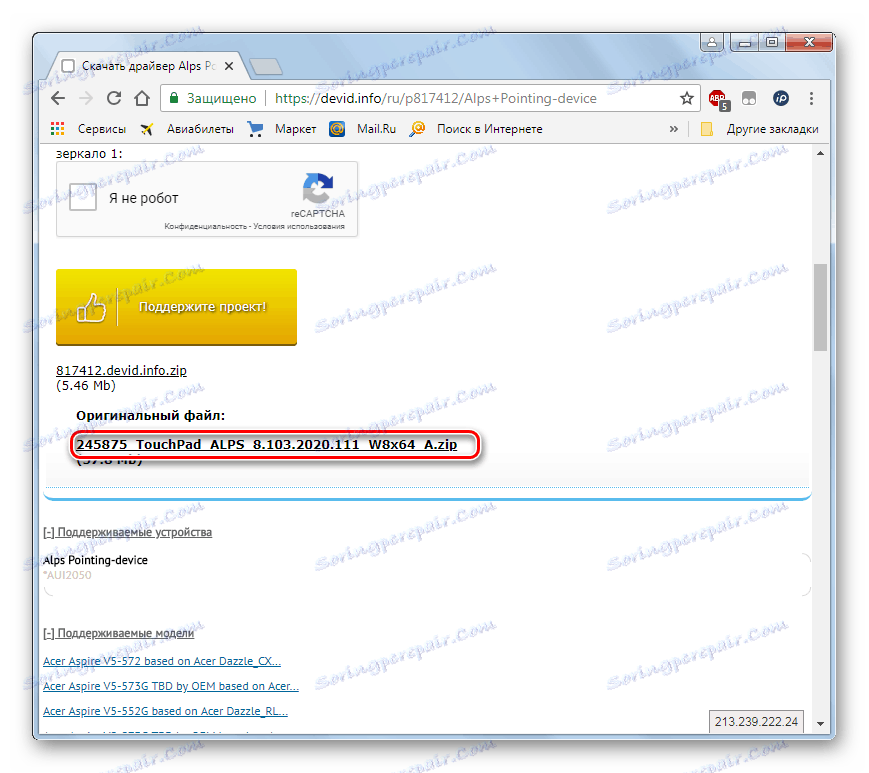Open a new browser tab
This screenshot has height=773, width=869.
[267, 66]
